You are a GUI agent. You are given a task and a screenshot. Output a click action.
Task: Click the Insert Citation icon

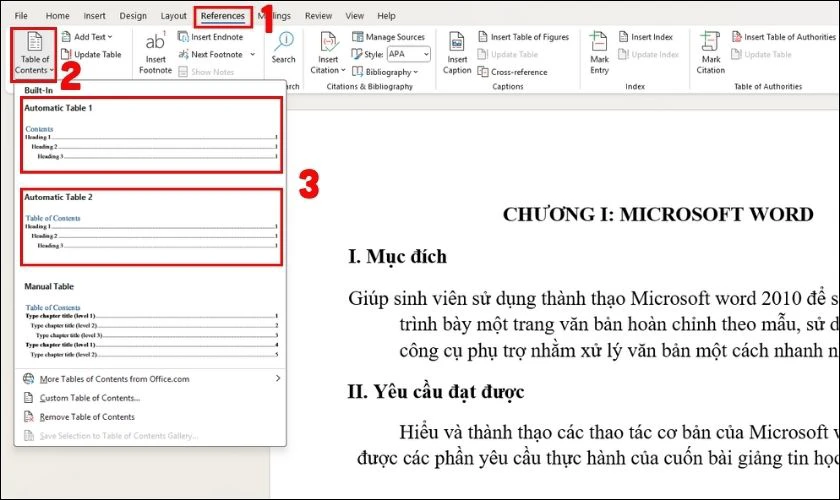point(328,42)
